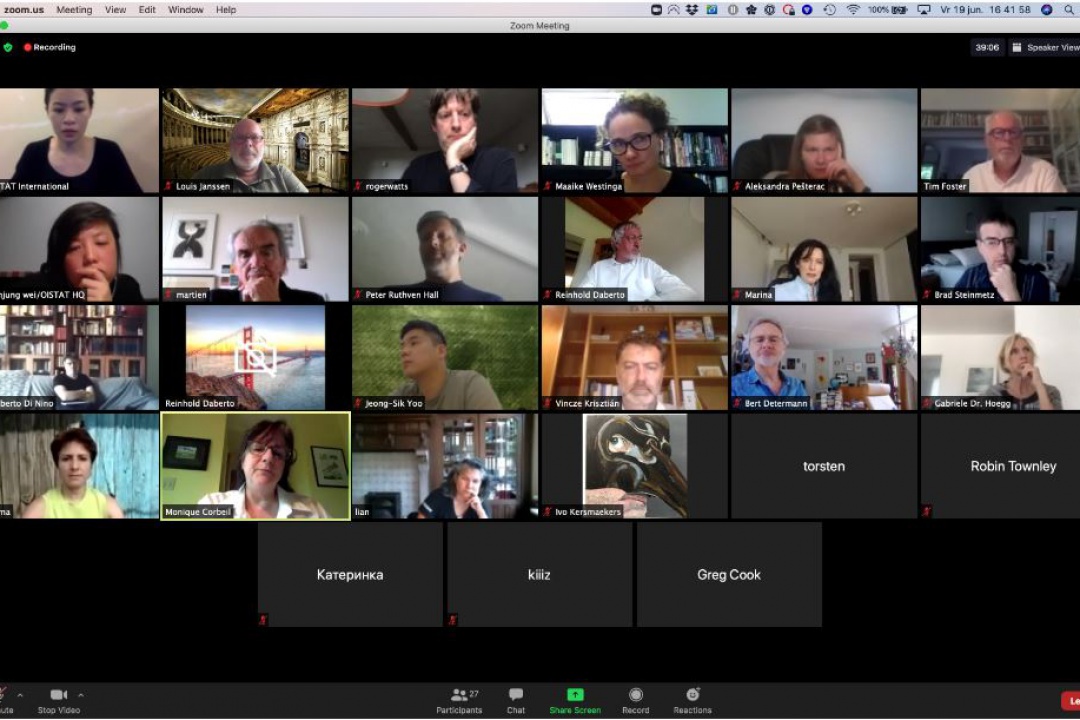Screen dimensions: 1080x720
Task: Open the Chat panel
Action: pos(515,700)
